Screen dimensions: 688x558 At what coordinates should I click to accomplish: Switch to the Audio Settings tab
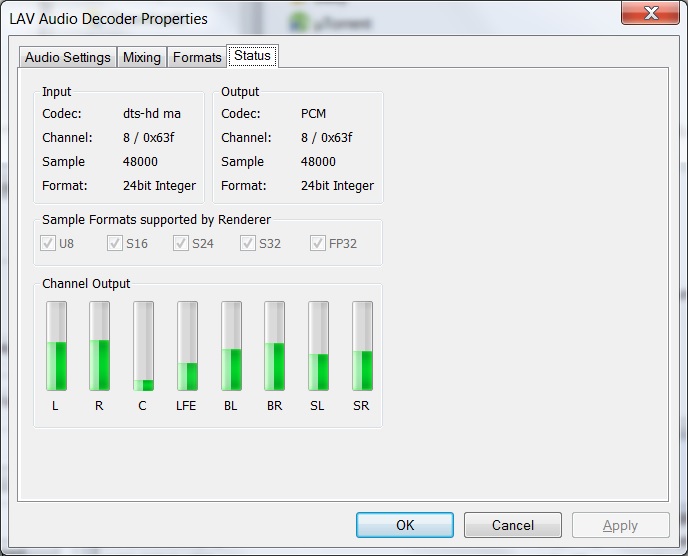[x=68, y=57]
